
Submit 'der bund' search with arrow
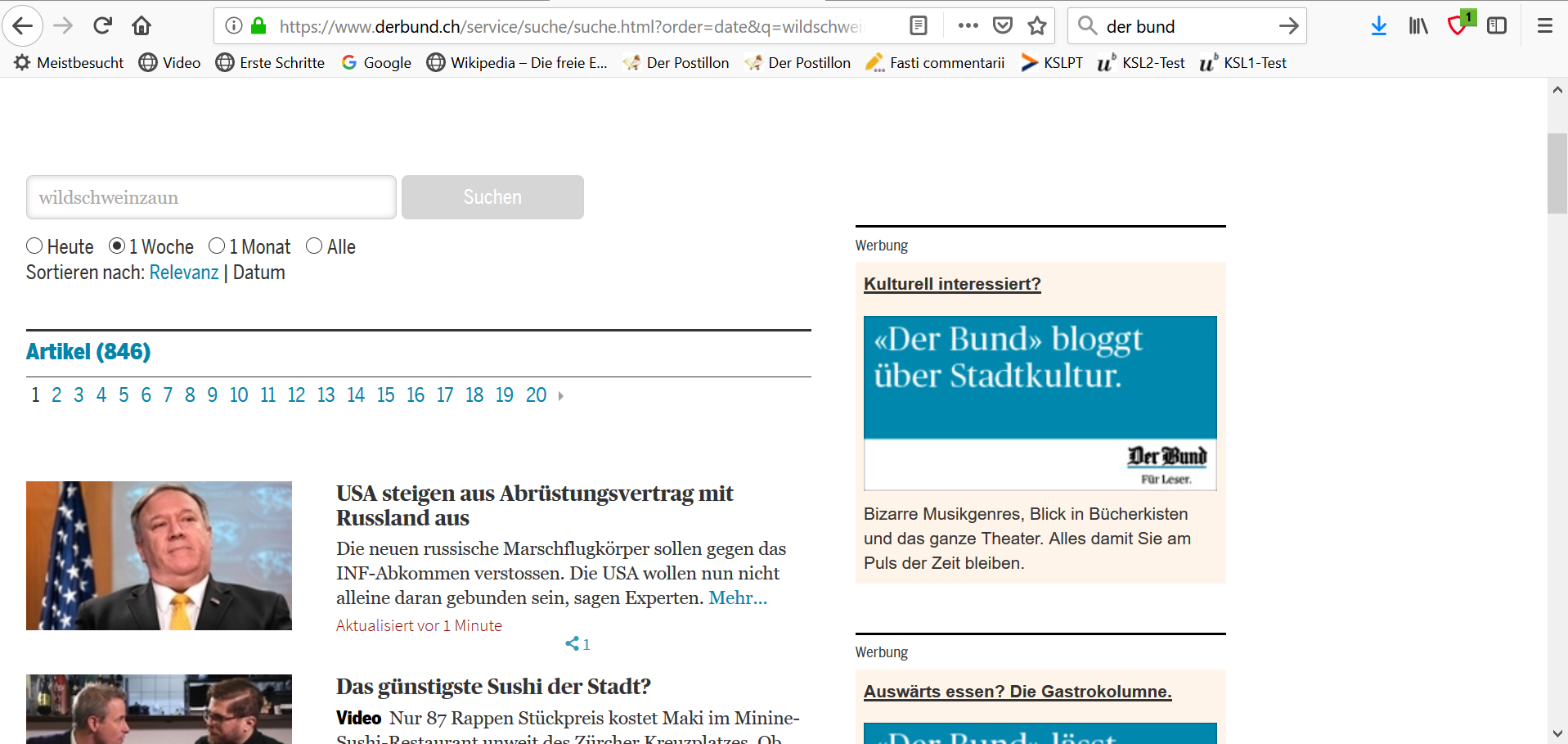[x=1288, y=26]
